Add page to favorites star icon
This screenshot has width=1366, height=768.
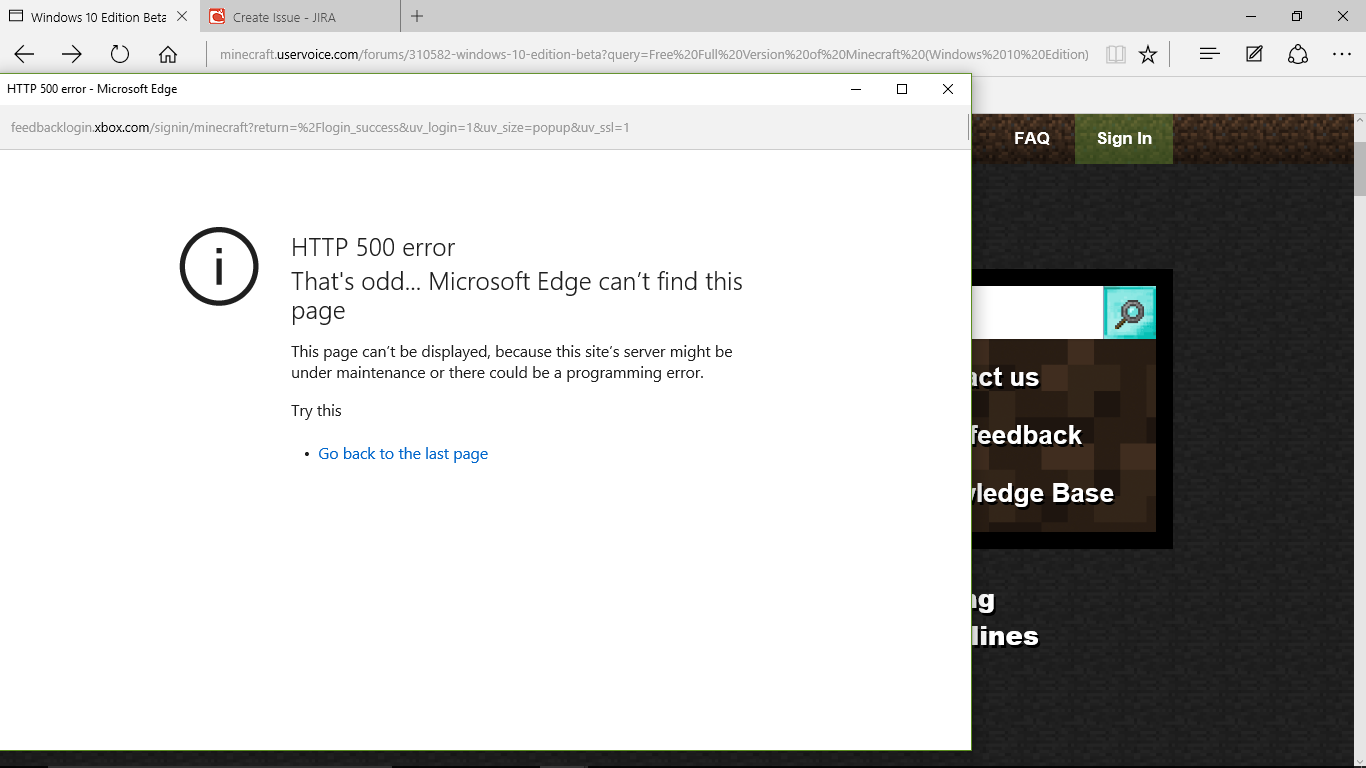(1148, 54)
